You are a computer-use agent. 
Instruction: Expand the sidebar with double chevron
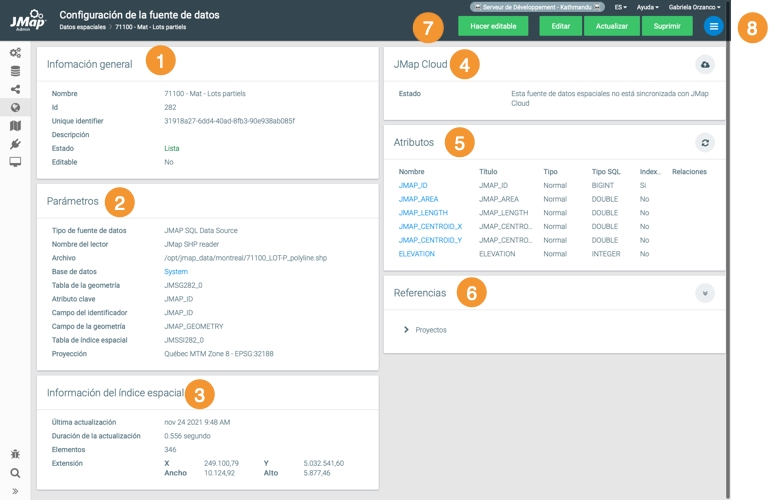click(15, 491)
